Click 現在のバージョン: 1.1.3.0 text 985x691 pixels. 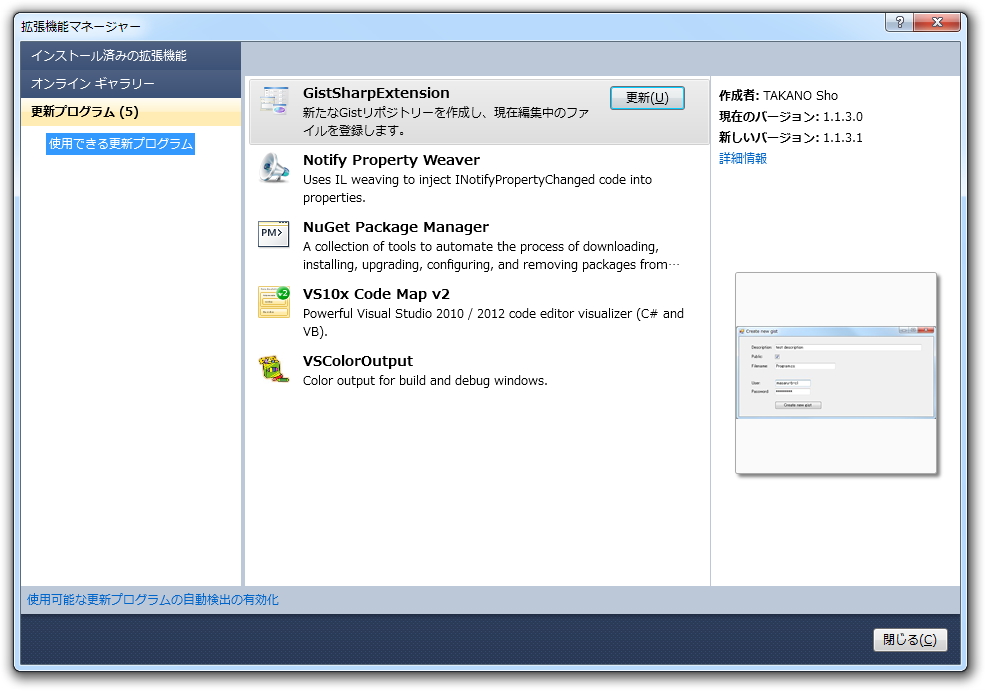click(x=790, y=117)
